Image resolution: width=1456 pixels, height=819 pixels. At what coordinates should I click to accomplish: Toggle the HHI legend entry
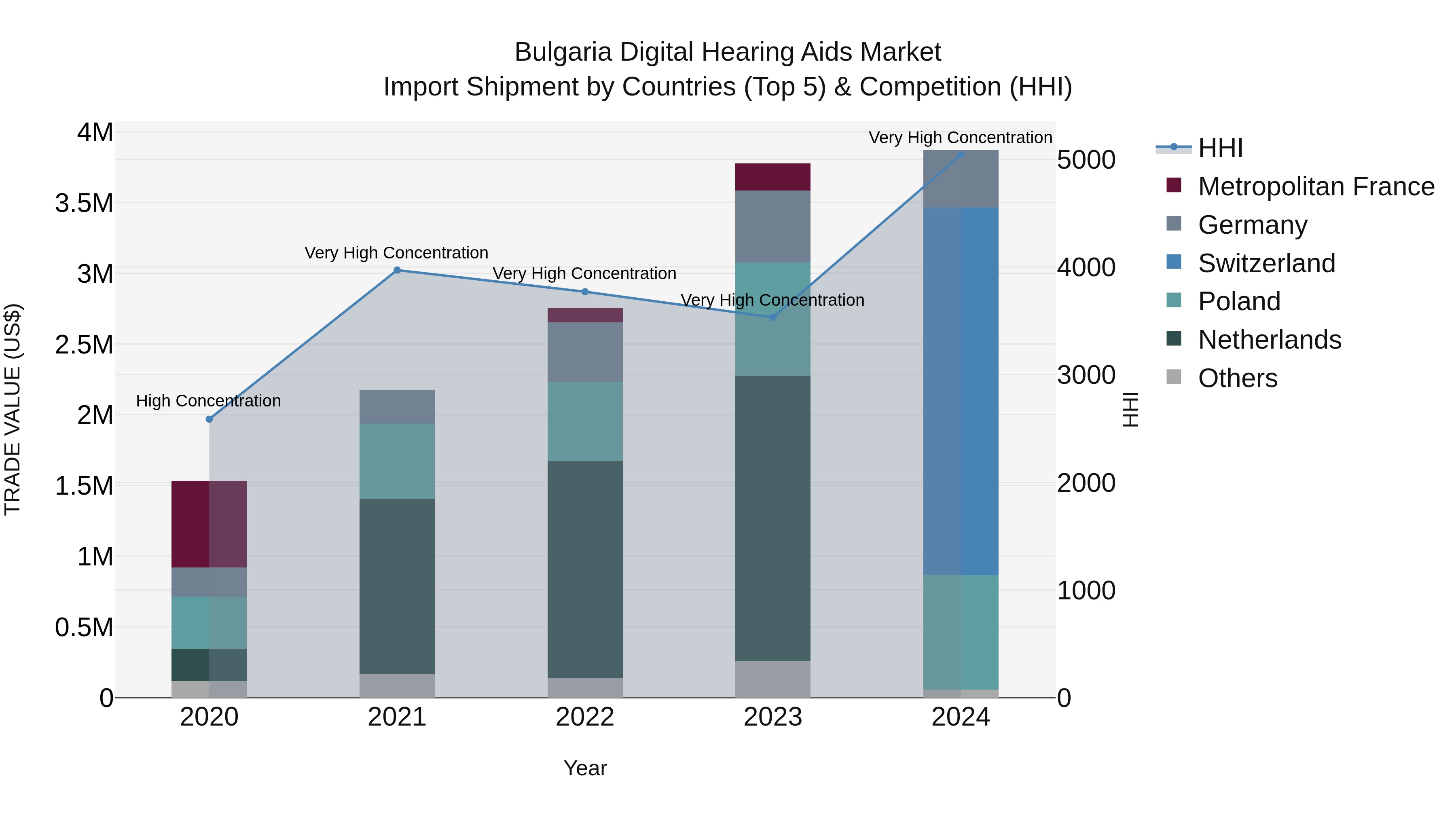pos(1200,148)
